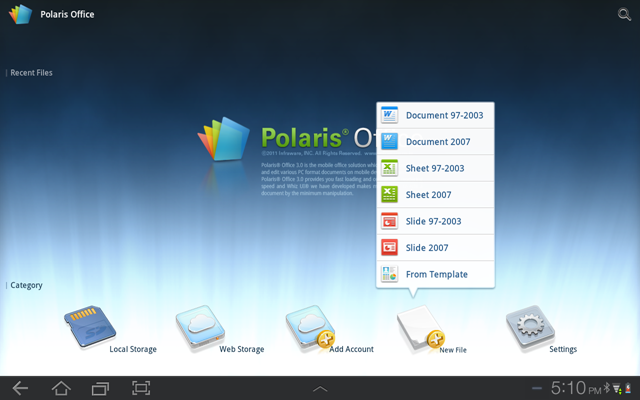Choose Document 97-2003 from the menu

(x=436, y=116)
